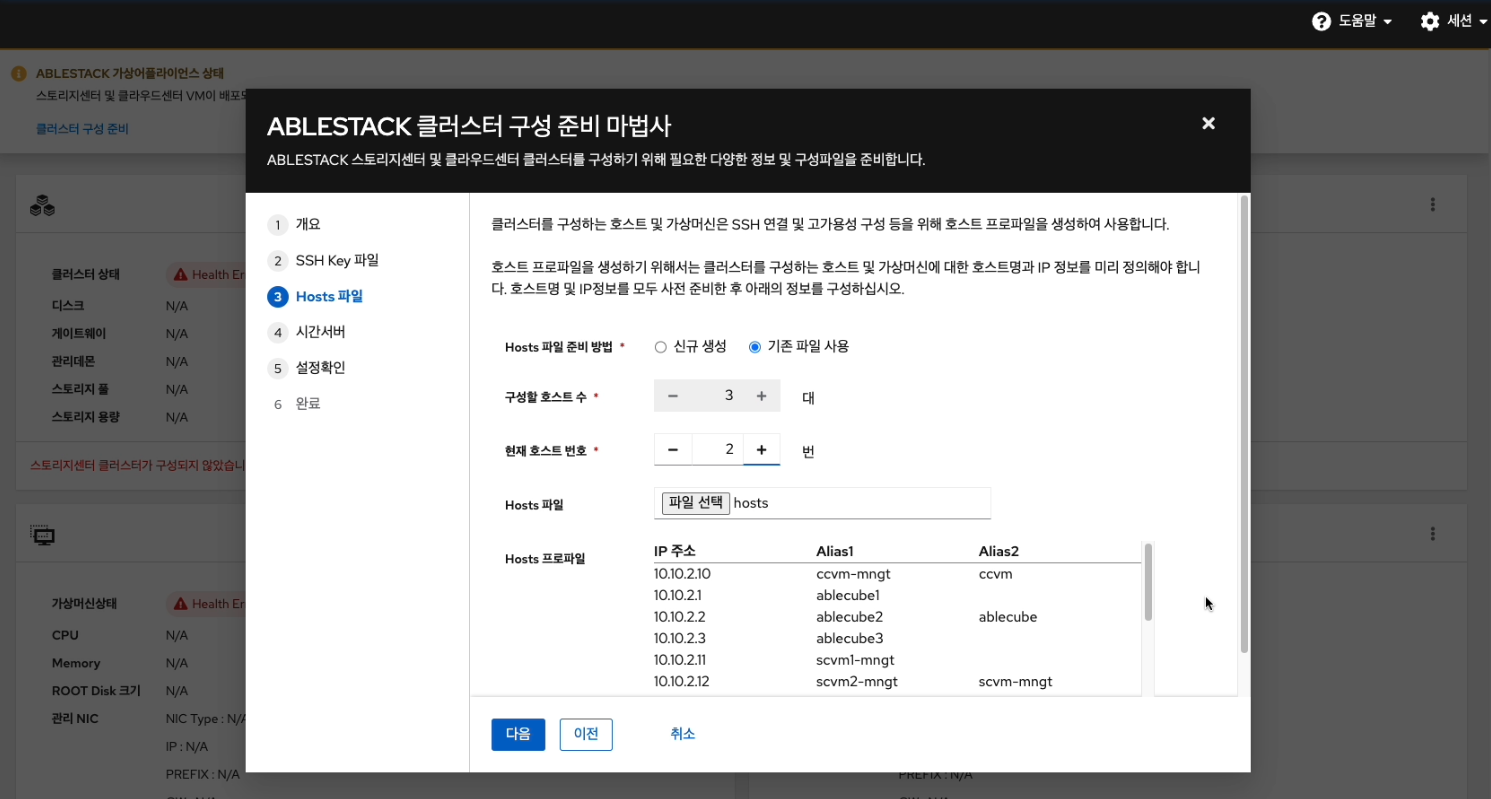Select the scvm1-mngt alias cell

(x=855, y=660)
